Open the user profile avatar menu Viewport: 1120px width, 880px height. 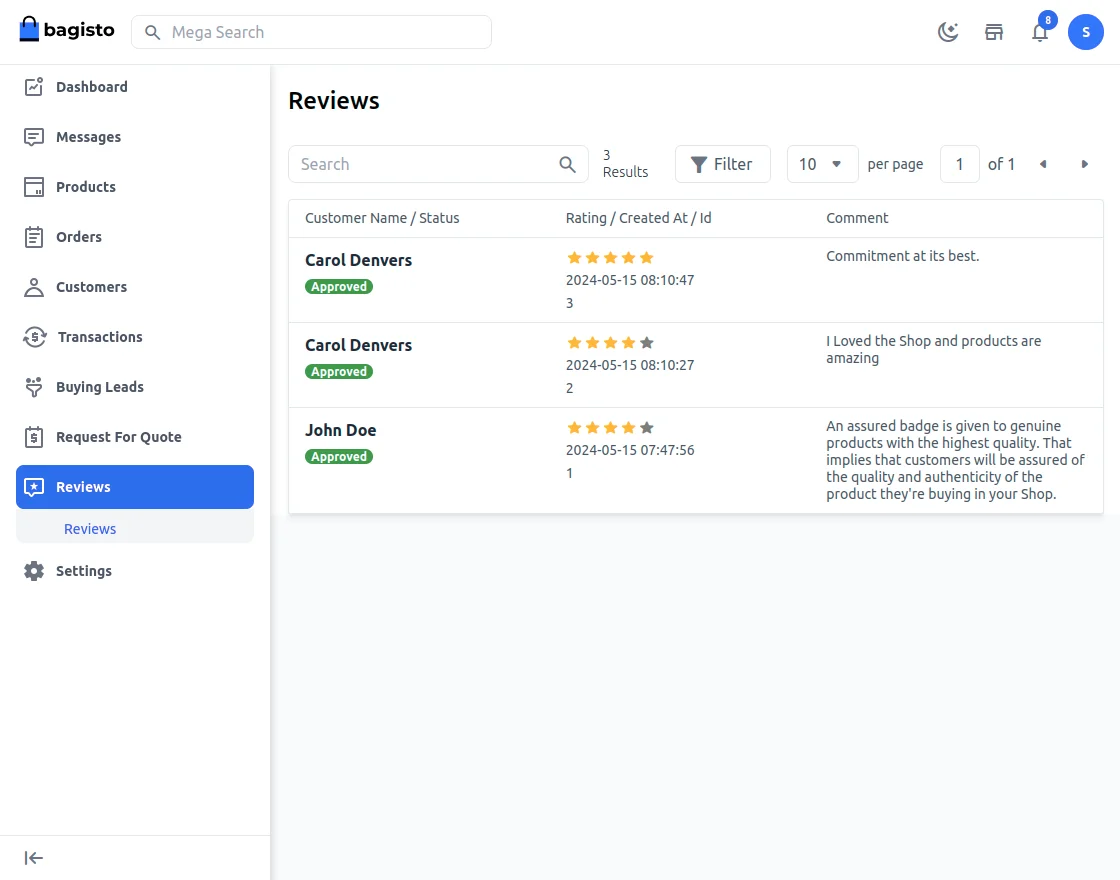point(1086,32)
